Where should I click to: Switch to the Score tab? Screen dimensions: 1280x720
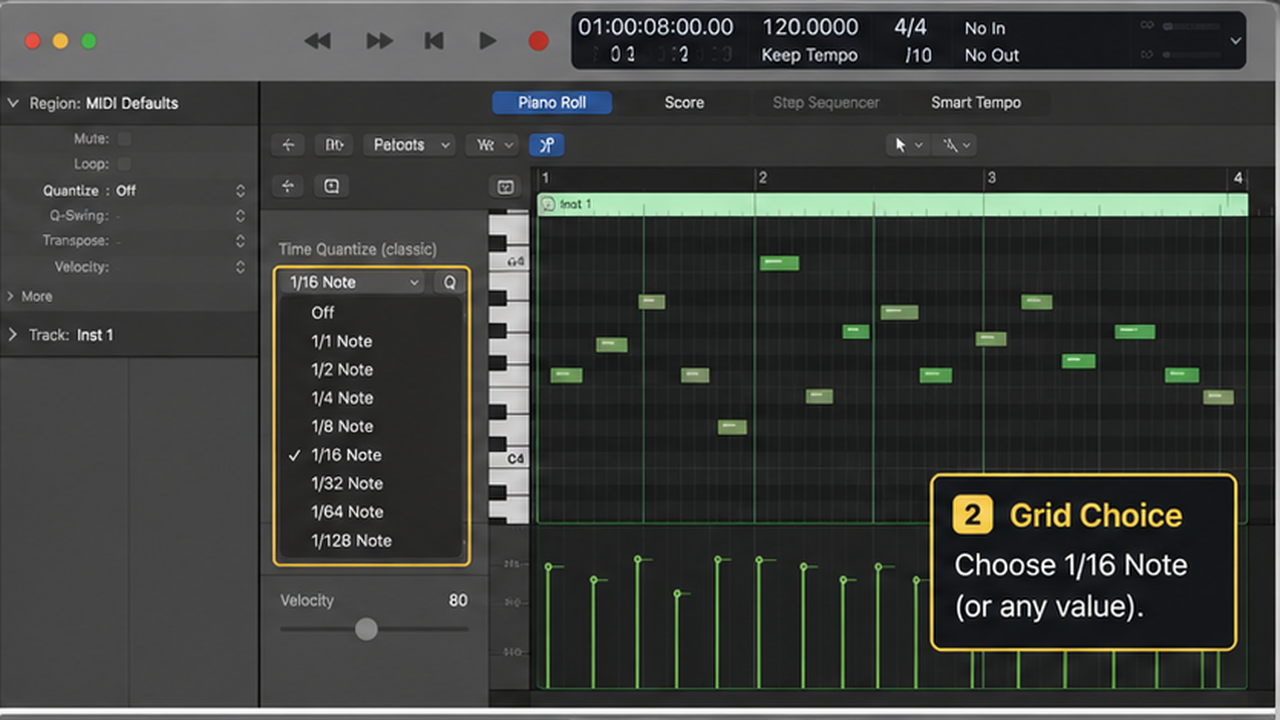[x=684, y=102]
